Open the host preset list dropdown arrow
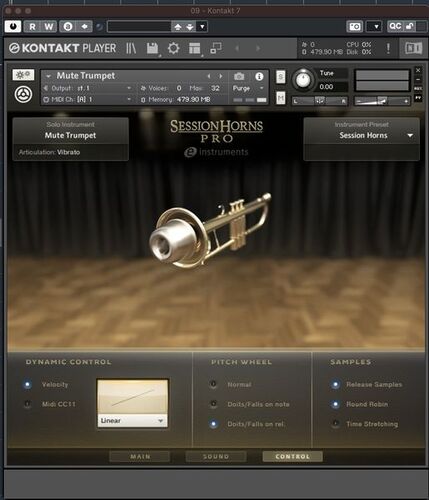This screenshot has width=429, height=500. [x=202, y=27]
